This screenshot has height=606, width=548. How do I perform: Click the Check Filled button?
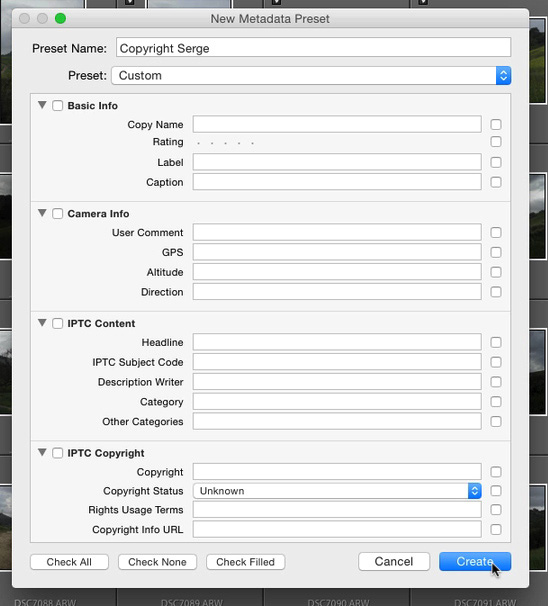[x=245, y=562]
